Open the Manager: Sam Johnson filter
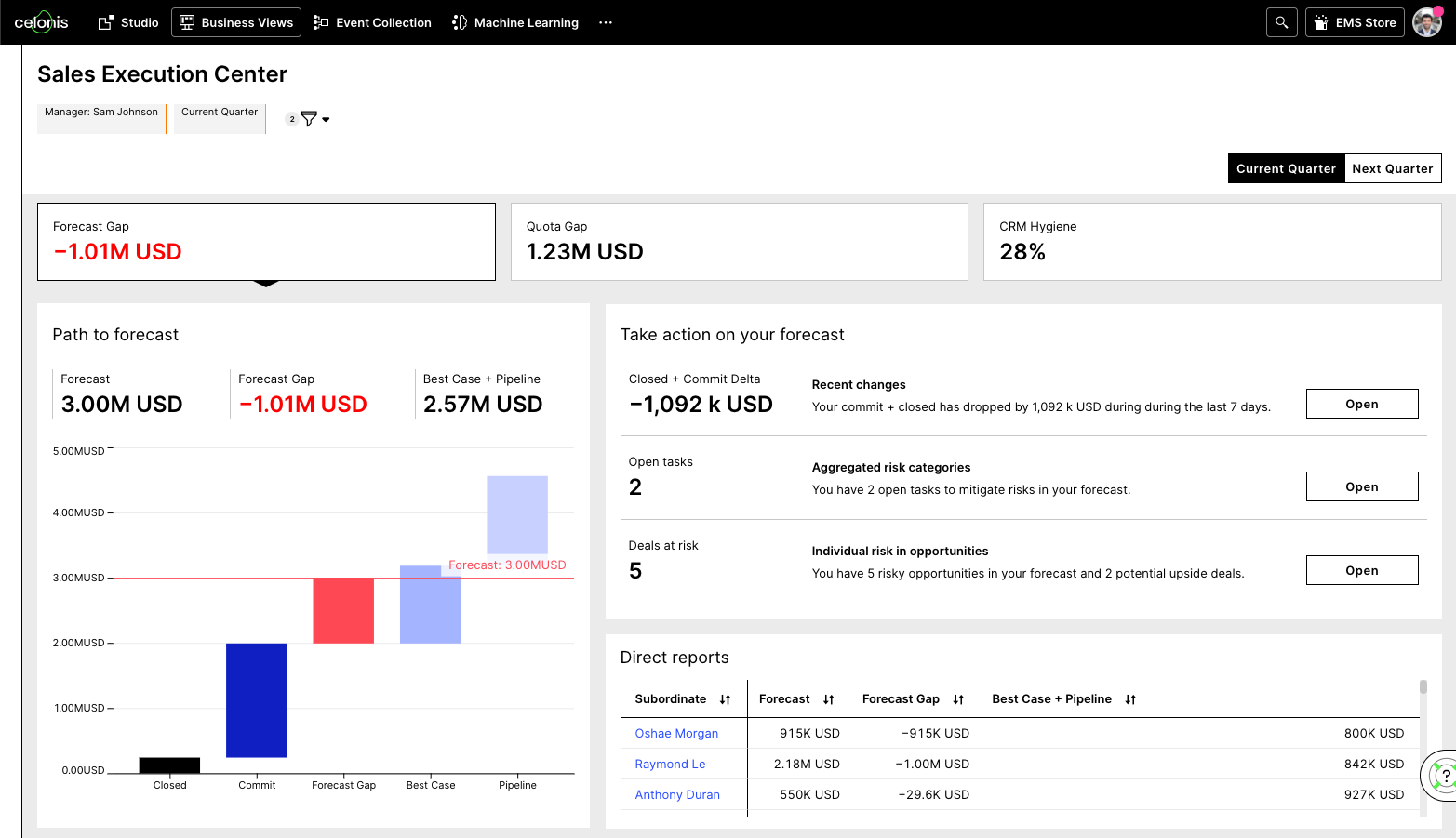Viewport: 1456px width, 838px height. 101,118
